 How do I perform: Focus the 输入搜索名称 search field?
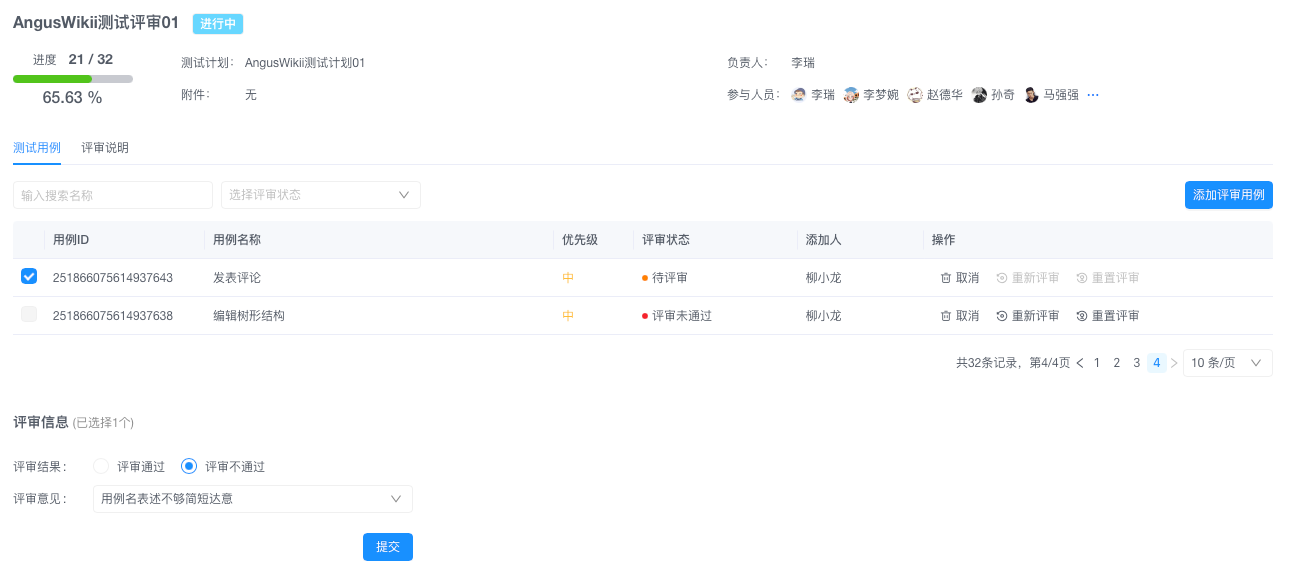[x=113, y=195]
